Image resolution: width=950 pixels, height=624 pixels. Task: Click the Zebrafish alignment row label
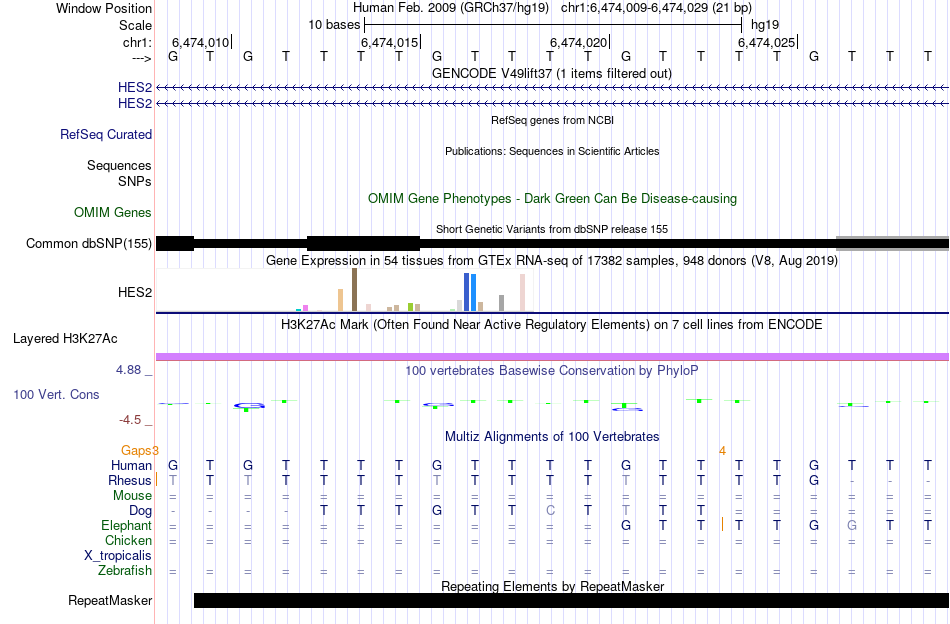pos(125,571)
